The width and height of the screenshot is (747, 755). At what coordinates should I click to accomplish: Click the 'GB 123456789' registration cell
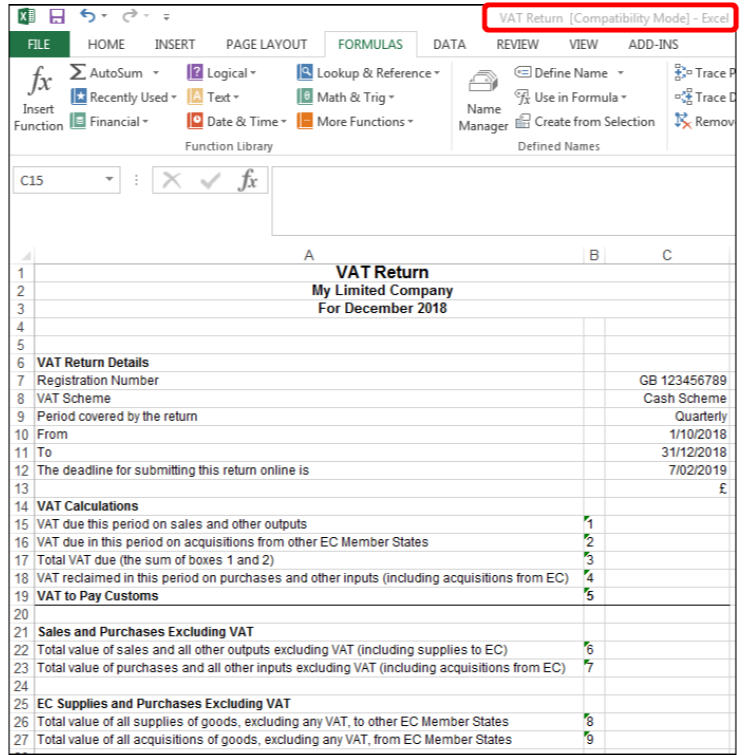667,380
